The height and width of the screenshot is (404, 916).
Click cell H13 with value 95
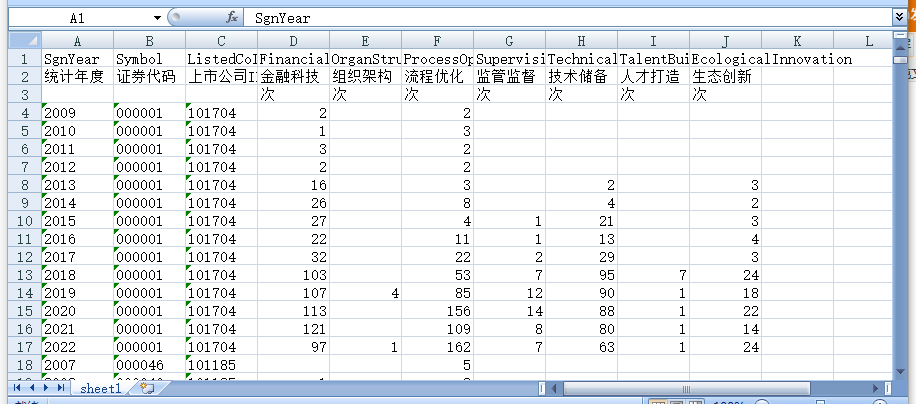[581, 274]
